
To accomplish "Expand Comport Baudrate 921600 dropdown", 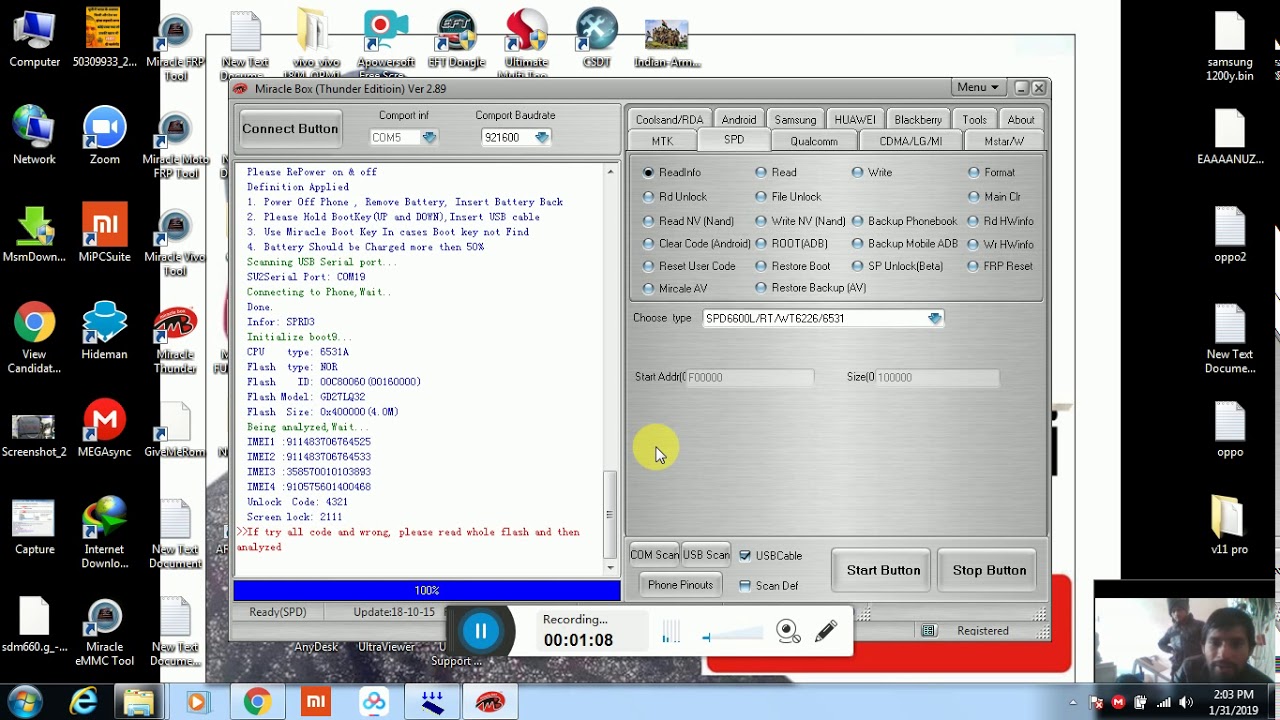I will coord(541,138).
